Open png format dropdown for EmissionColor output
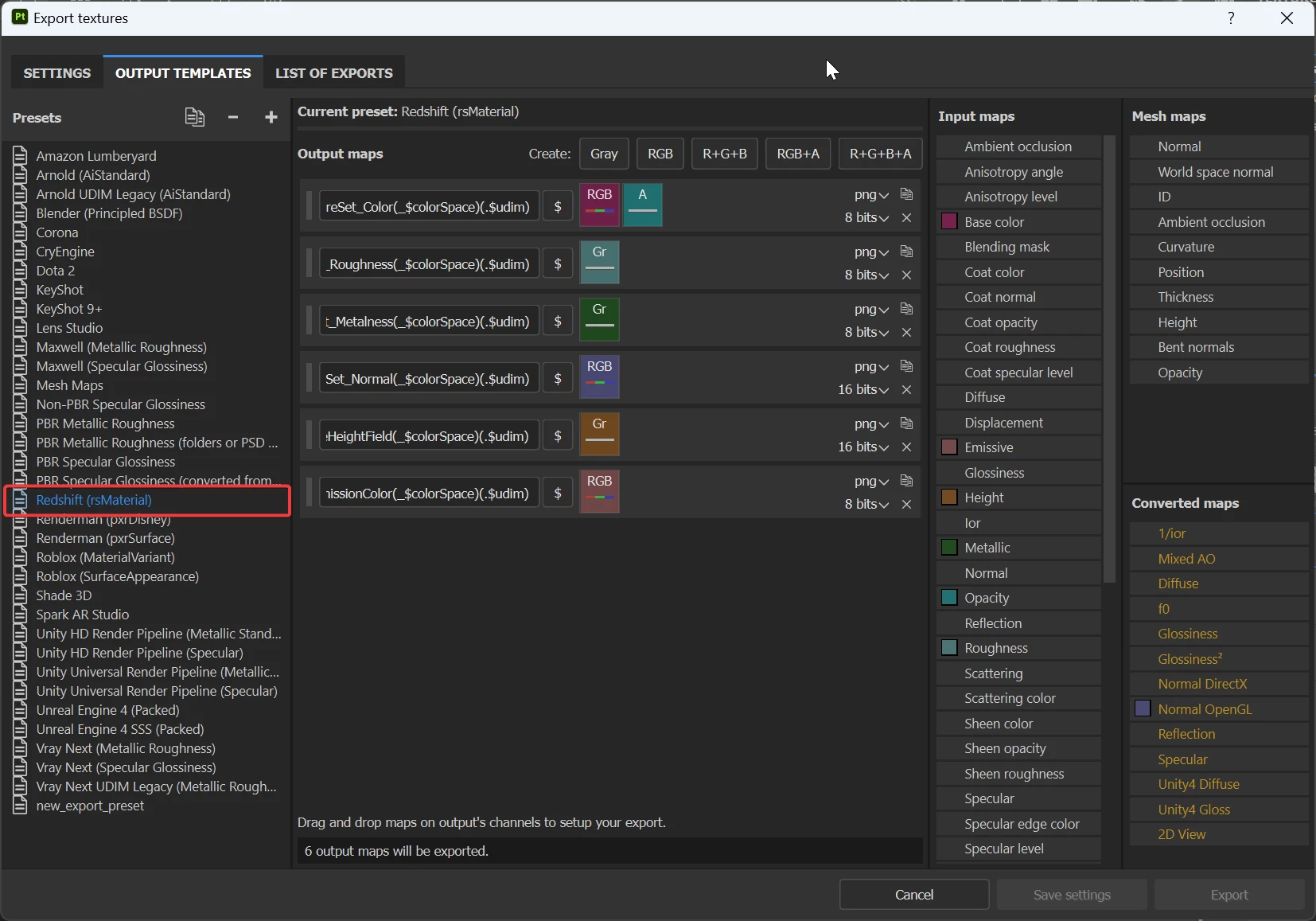Viewport: 1316px width, 921px height. (871, 482)
